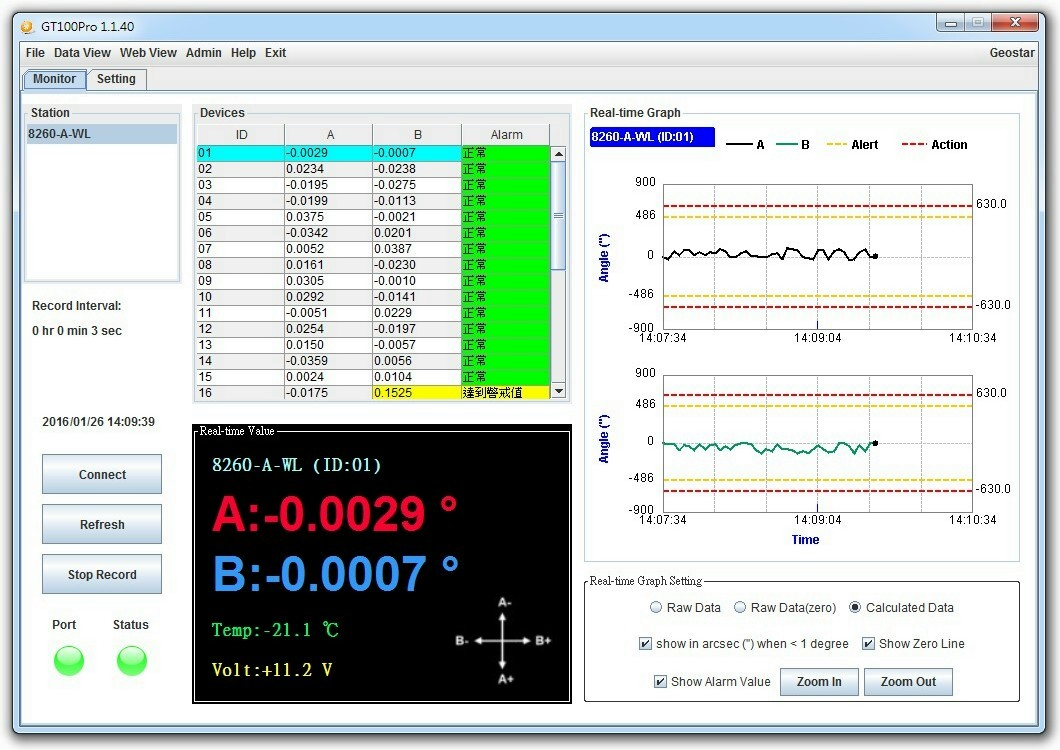Select the Calculated Data radio option
This screenshot has height=750, width=1060.
(855, 607)
